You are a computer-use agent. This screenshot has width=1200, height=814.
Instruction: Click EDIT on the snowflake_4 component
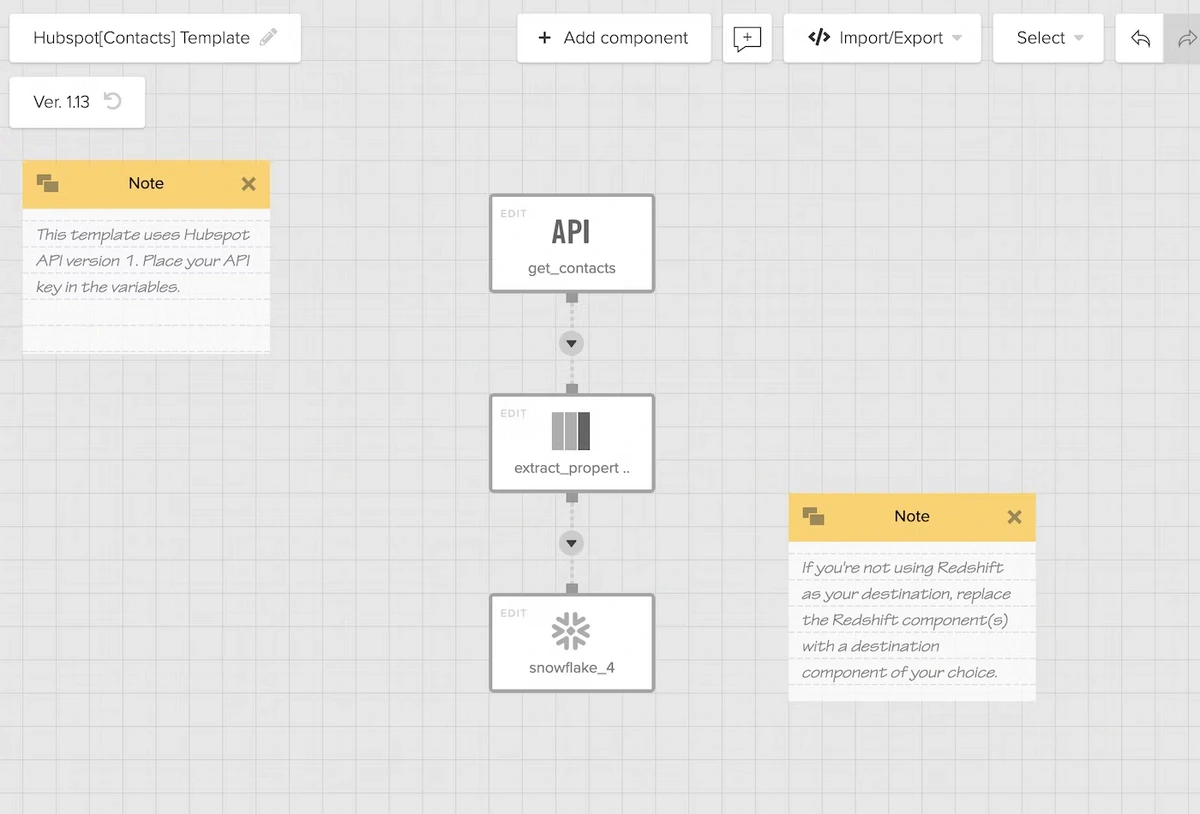(513, 613)
